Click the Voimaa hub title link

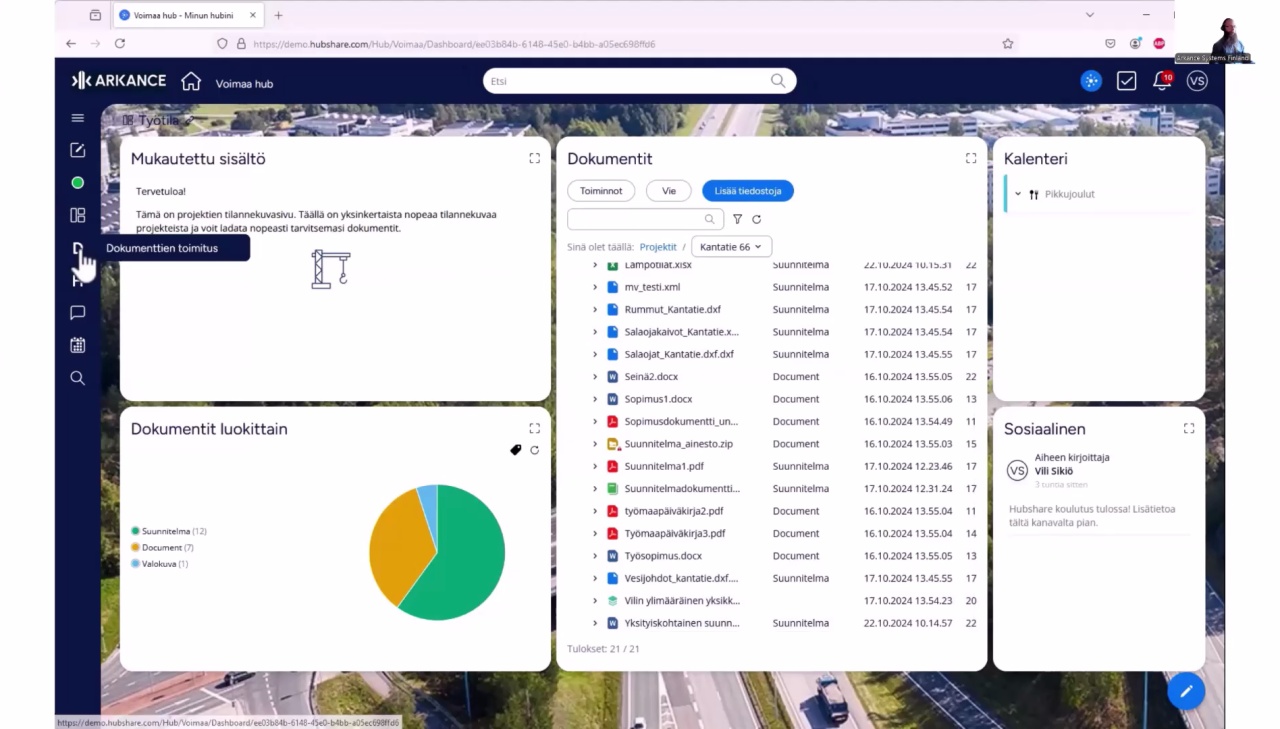pos(244,84)
